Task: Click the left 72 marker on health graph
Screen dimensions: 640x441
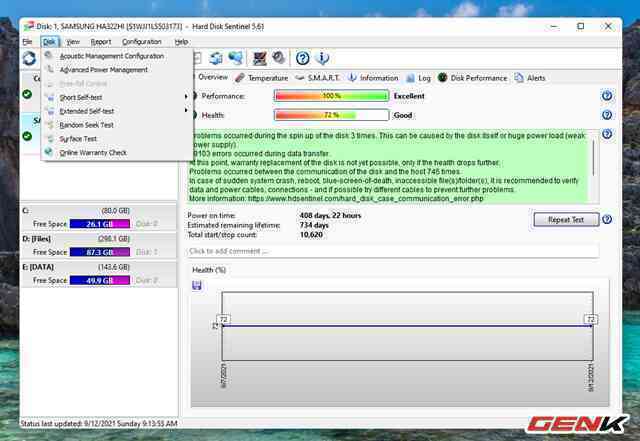Action: [224, 319]
